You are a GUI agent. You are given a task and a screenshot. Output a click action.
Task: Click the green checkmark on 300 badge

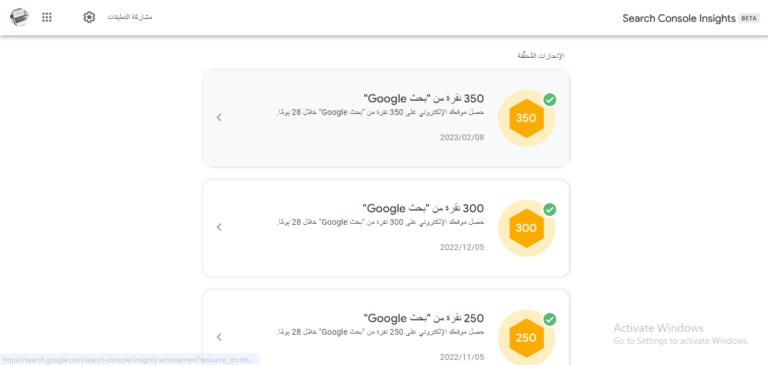point(550,210)
